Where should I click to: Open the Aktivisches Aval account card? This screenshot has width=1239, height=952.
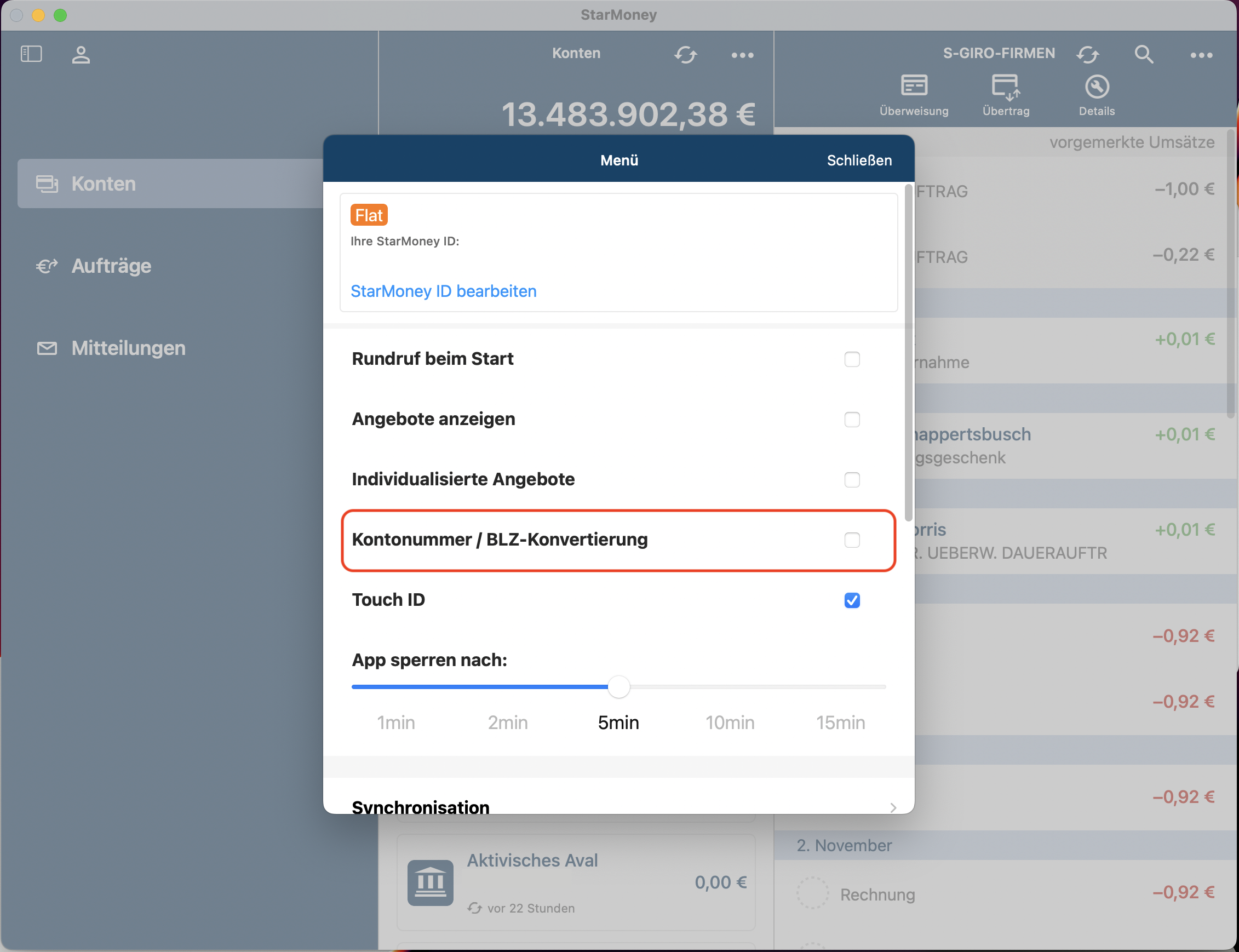coord(576,882)
